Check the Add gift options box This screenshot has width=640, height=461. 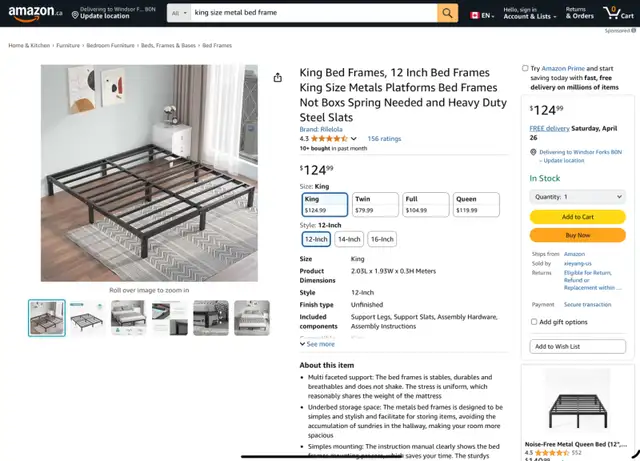534,322
